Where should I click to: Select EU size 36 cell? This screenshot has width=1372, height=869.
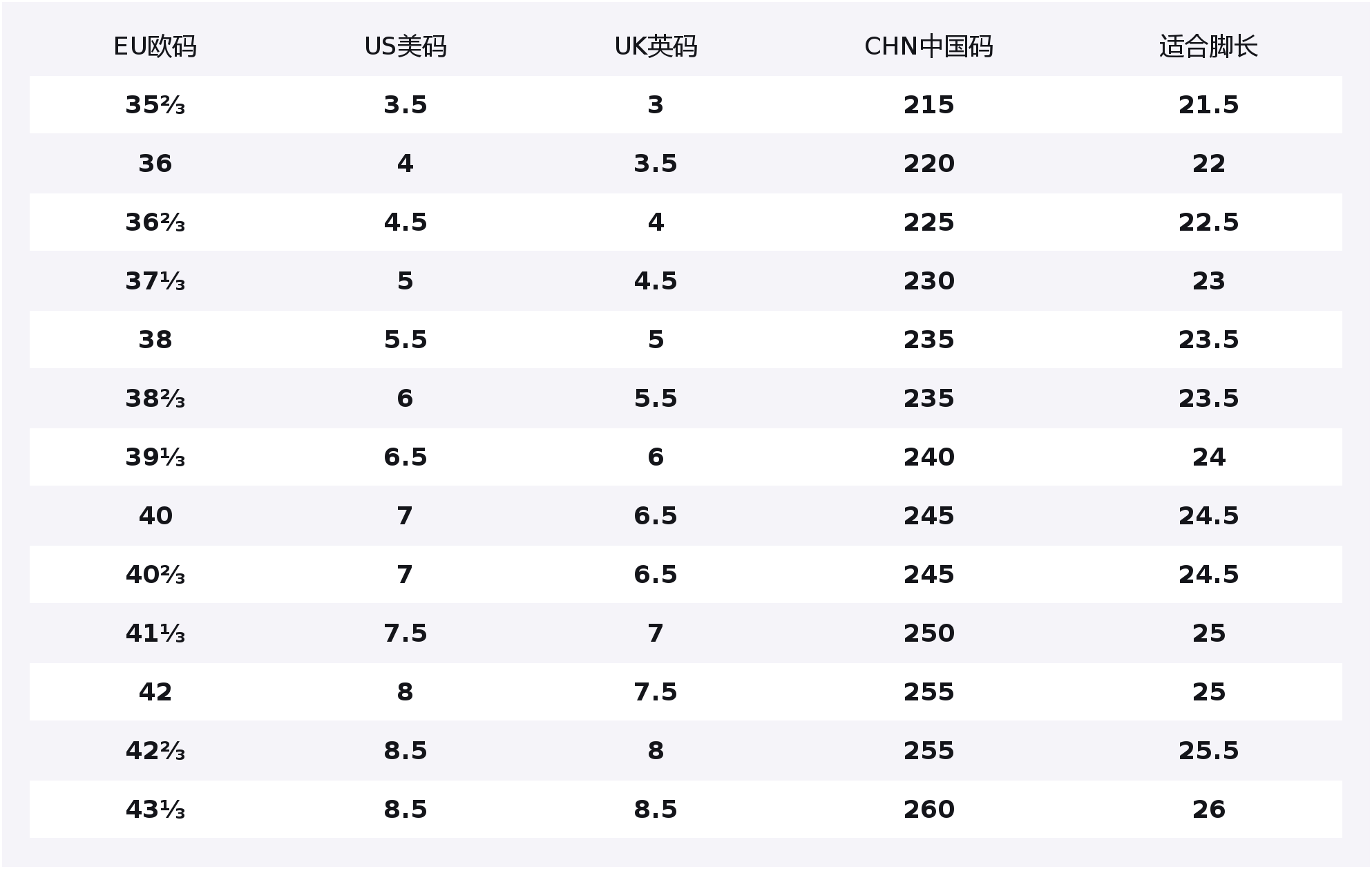click(x=155, y=164)
